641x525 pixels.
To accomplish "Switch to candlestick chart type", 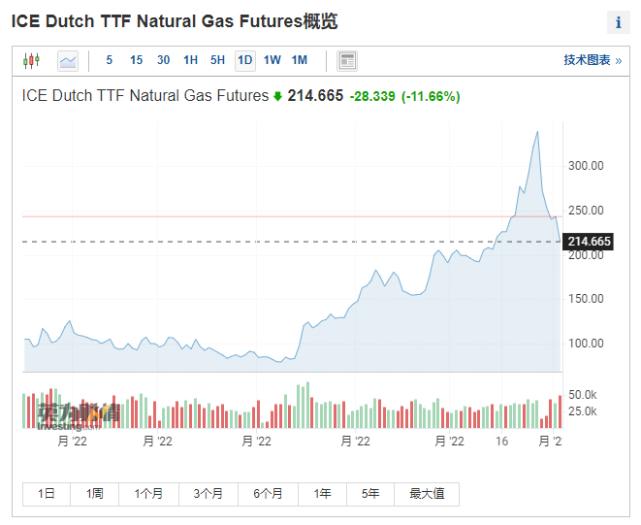I will pyautogui.click(x=31, y=60).
